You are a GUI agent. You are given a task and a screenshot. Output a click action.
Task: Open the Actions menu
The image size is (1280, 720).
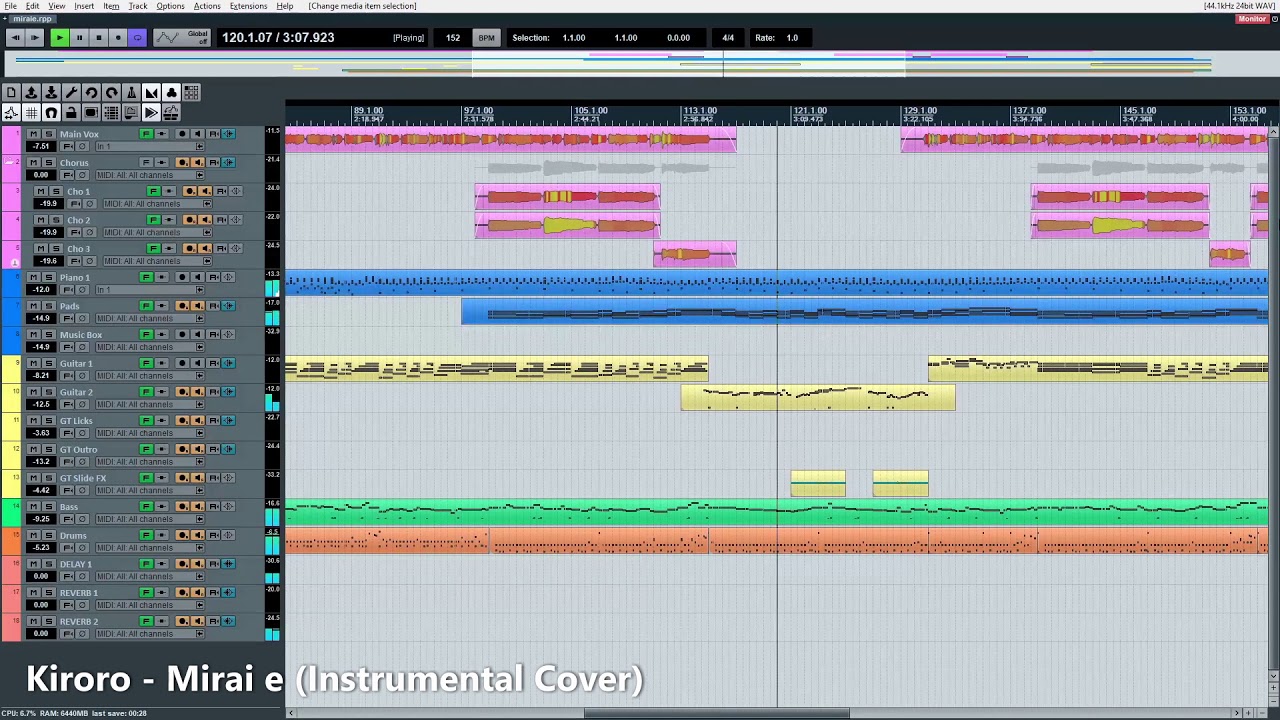pos(207,6)
